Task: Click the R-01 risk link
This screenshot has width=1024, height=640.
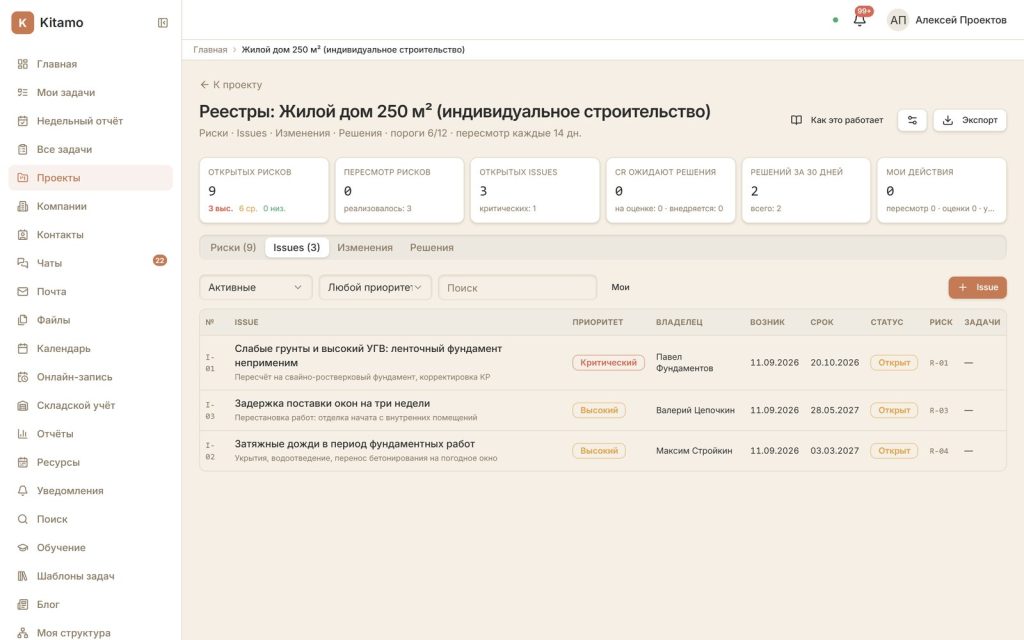Action: [938, 363]
